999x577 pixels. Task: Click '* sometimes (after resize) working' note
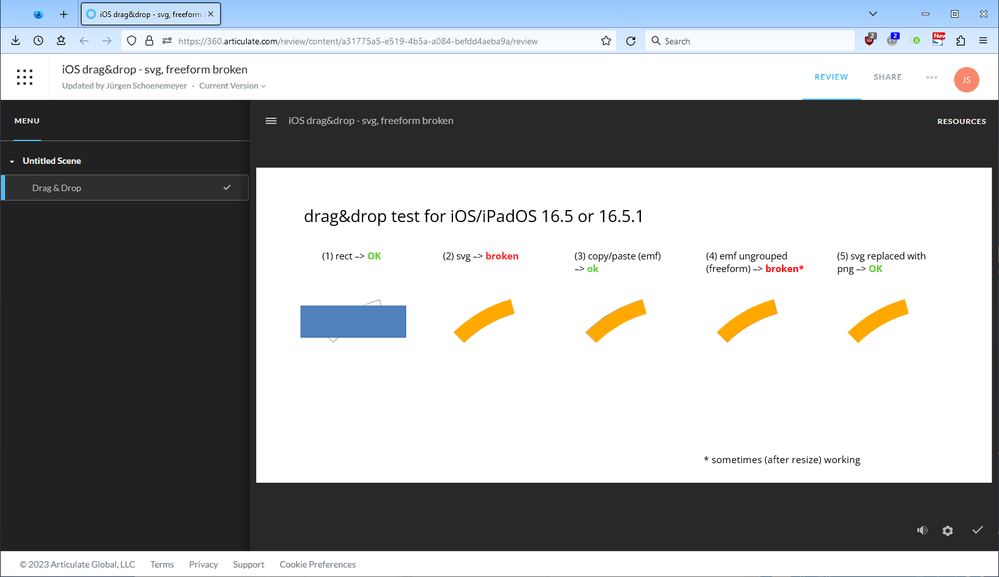coord(782,460)
